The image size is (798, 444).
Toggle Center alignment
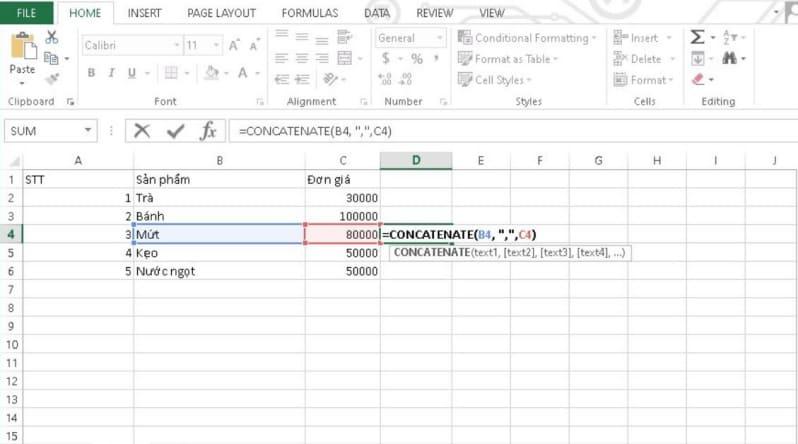point(302,58)
